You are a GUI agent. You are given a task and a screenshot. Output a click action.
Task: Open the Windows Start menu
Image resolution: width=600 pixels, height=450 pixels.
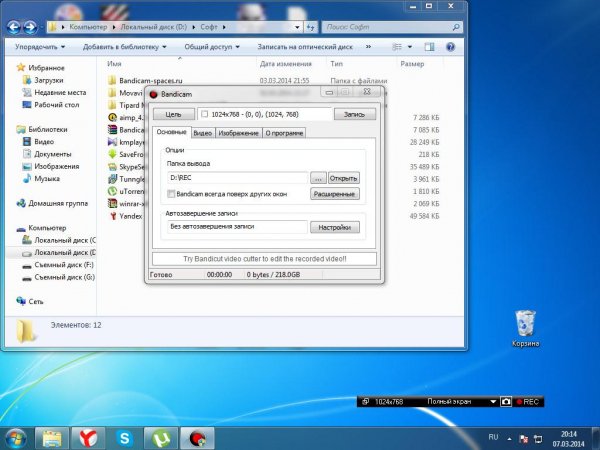click(x=15, y=439)
